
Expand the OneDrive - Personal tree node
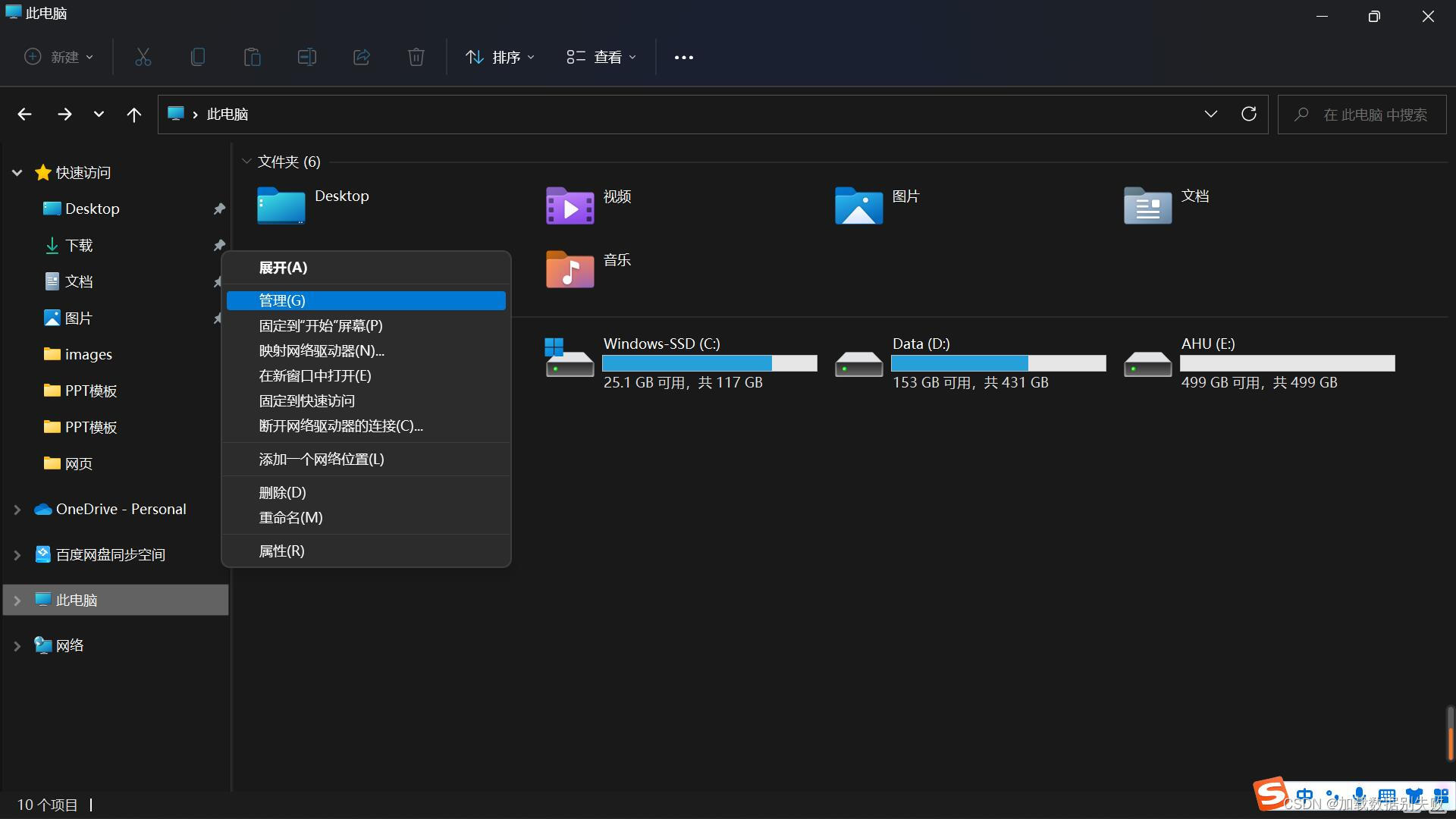[17, 510]
